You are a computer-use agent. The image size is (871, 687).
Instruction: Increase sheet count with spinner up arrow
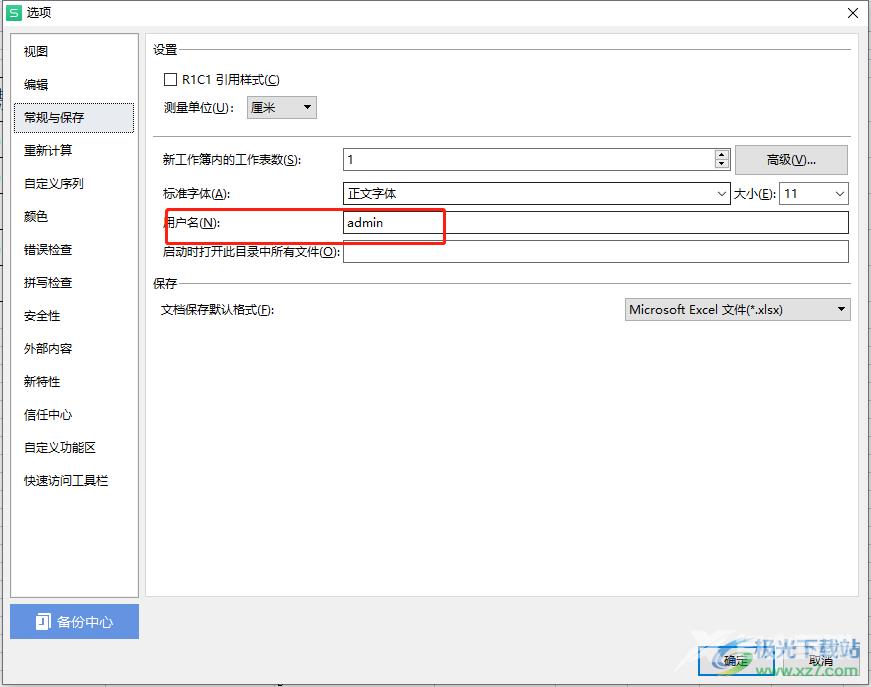coord(722,155)
